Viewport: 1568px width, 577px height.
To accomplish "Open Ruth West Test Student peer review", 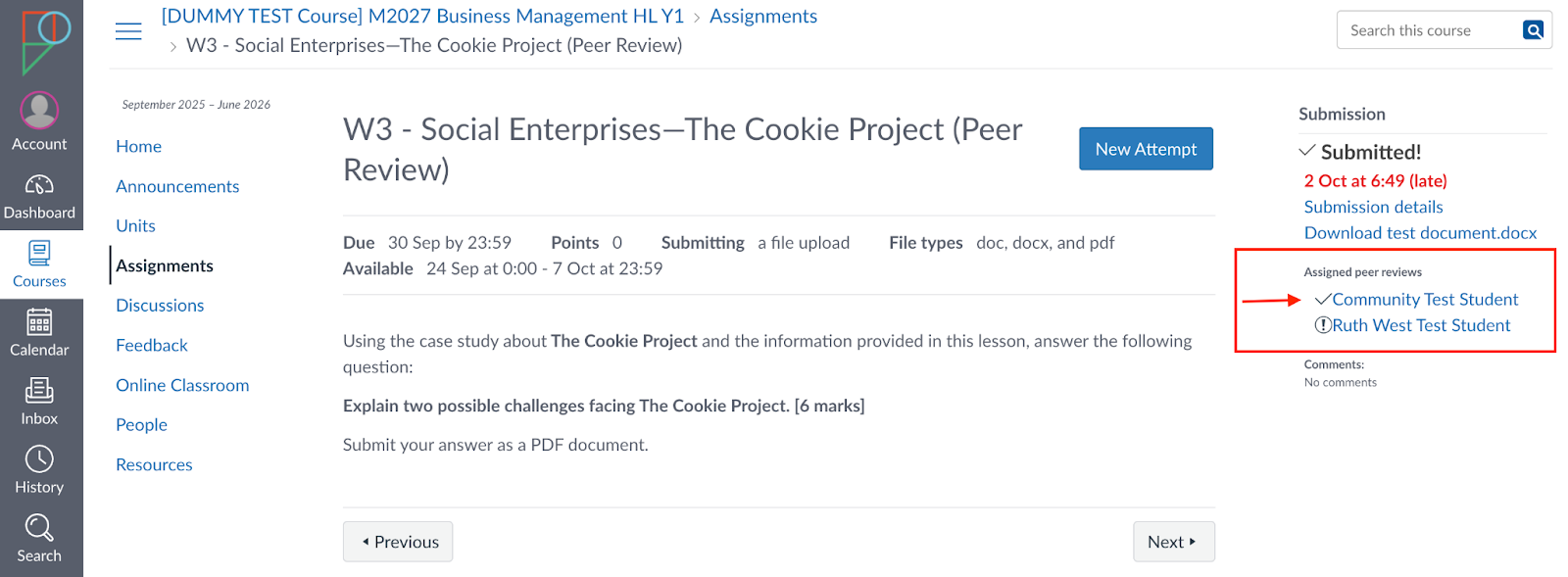I will 1421,325.
